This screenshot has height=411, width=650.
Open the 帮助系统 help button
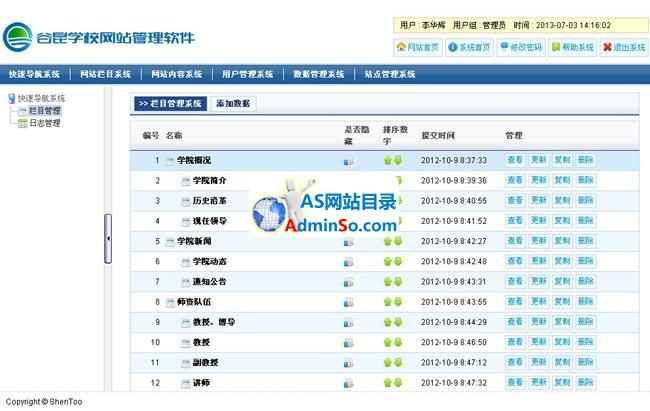[572, 47]
